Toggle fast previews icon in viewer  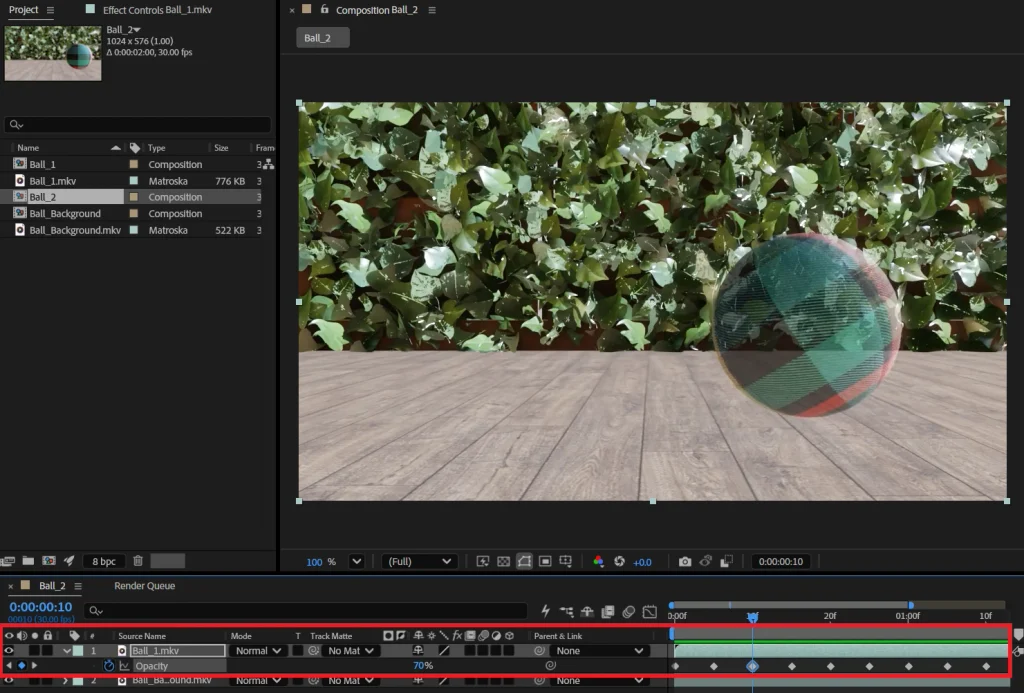(483, 562)
